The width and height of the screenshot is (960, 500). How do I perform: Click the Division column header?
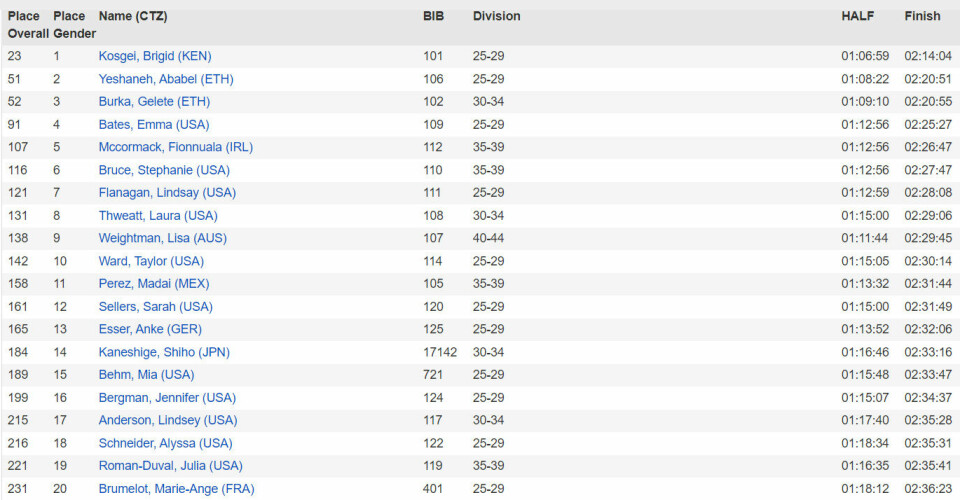point(496,16)
